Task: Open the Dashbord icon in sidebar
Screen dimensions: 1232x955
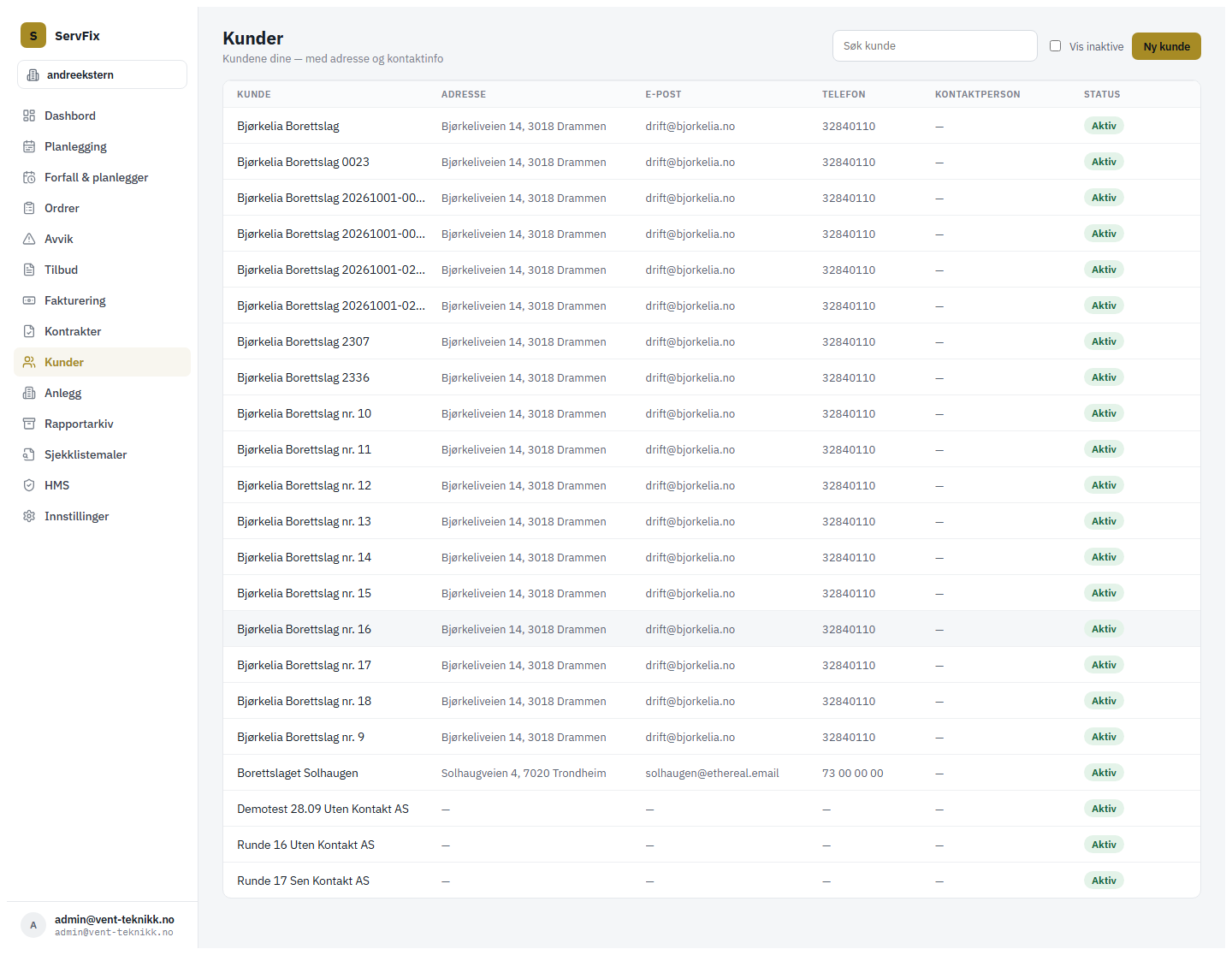Action: (29, 116)
